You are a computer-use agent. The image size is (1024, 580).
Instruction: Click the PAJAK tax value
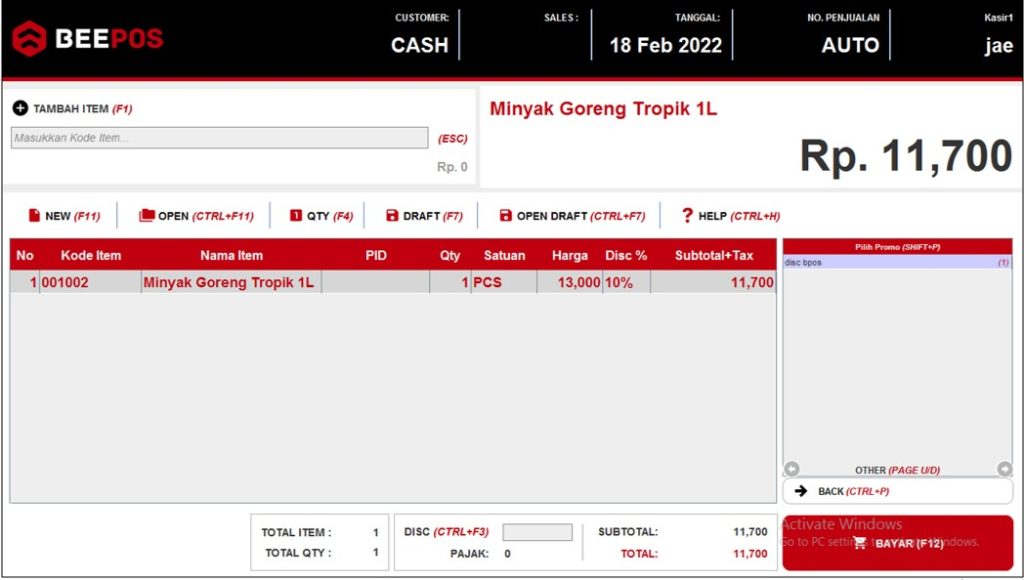click(507, 554)
